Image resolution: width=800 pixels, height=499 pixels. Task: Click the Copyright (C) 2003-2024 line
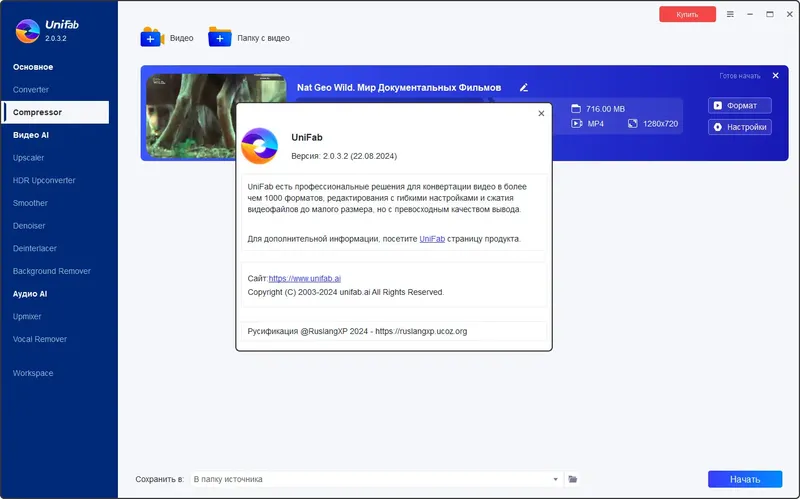(x=345, y=292)
